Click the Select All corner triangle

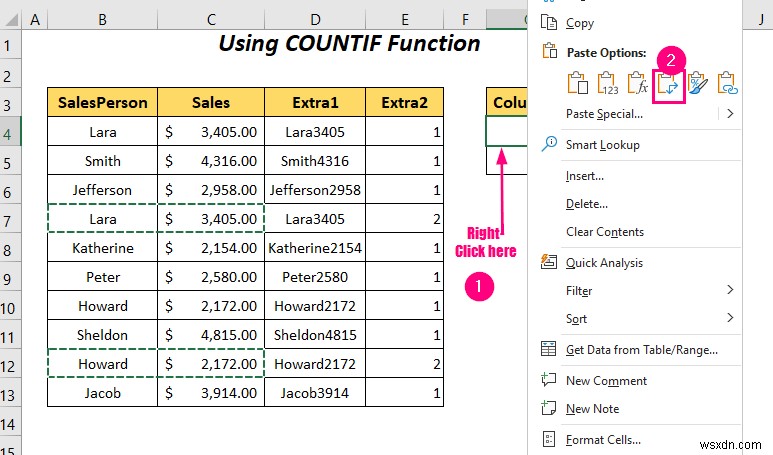click(x=11, y=20)
